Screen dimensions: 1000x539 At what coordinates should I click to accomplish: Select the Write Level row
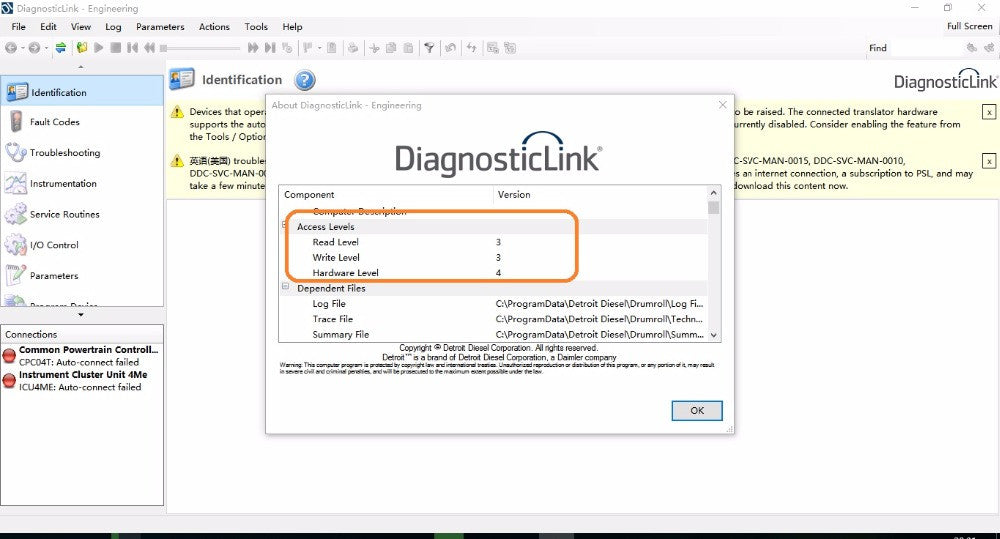493,257
